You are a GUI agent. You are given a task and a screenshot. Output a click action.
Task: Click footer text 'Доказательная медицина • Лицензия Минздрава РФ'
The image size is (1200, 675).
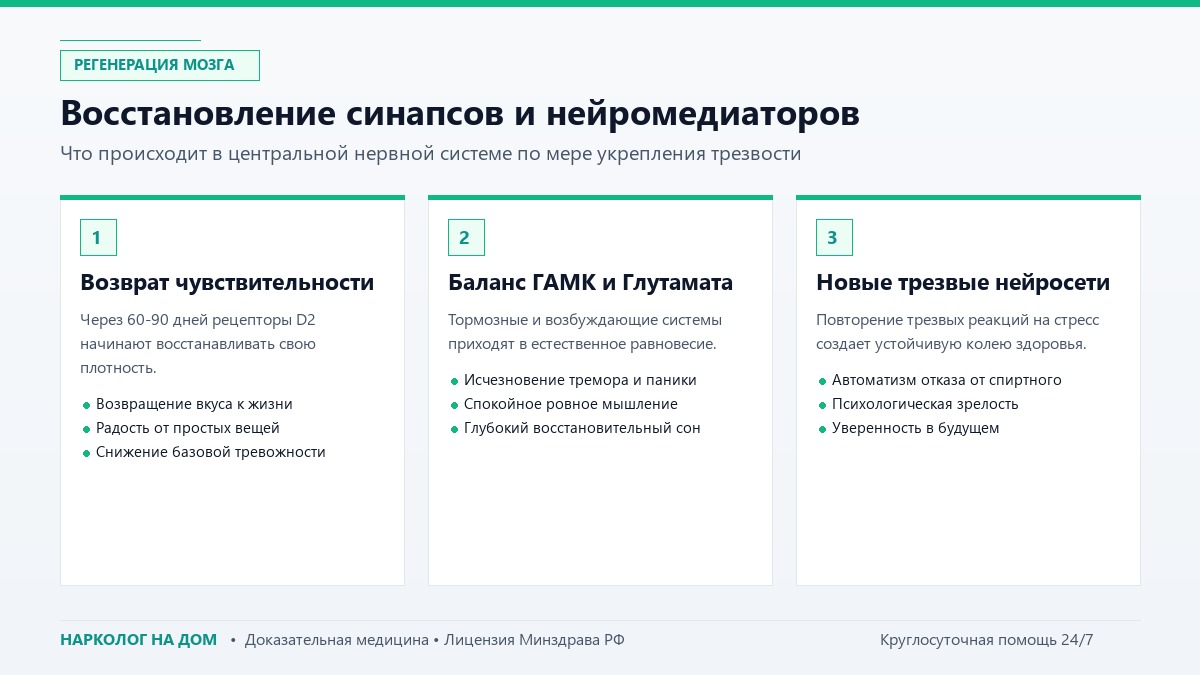click(435, 640)
